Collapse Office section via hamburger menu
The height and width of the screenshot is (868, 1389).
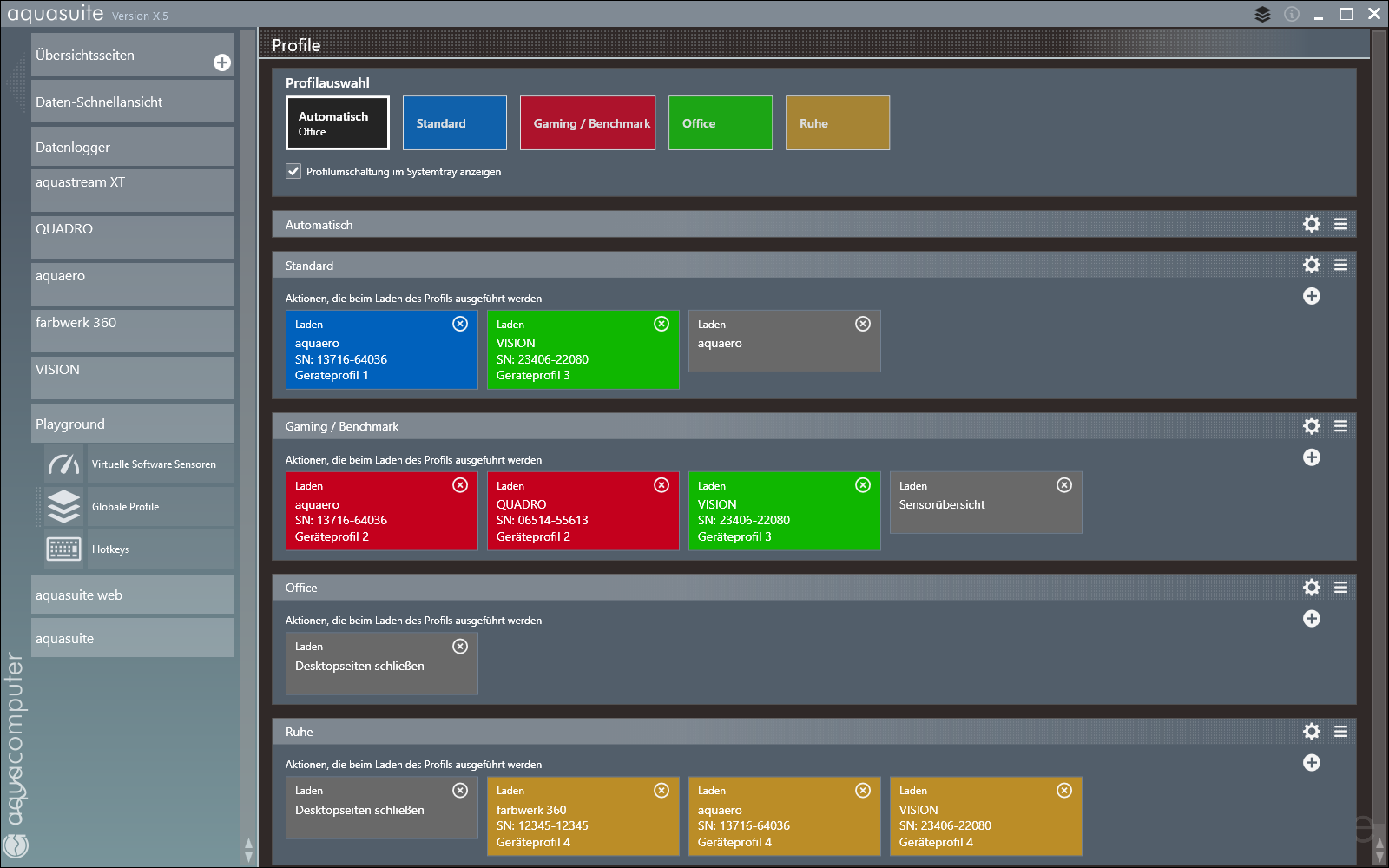pos(1341,588)
